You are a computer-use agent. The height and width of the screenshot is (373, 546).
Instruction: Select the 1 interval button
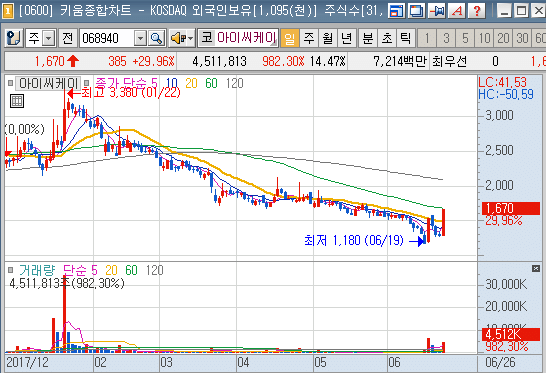tap(427, 38)
